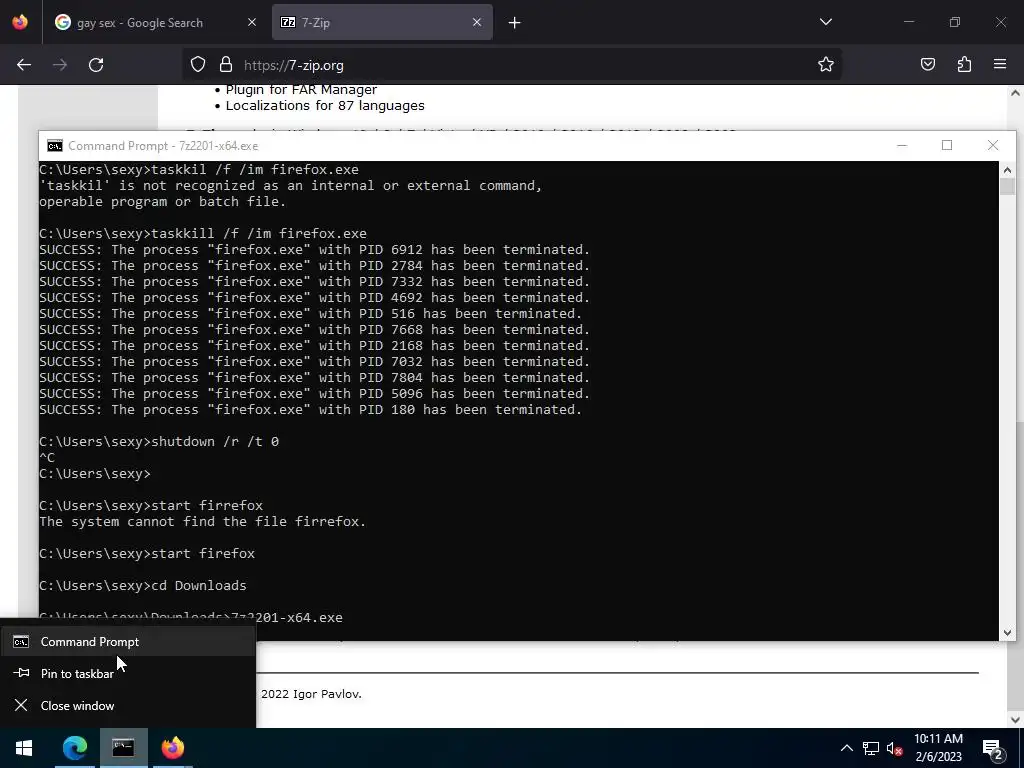The width and height of the screenshot is (1024, 768).
Task: Click 'start firrefox' command line
Action: click(x=151, y=505)
